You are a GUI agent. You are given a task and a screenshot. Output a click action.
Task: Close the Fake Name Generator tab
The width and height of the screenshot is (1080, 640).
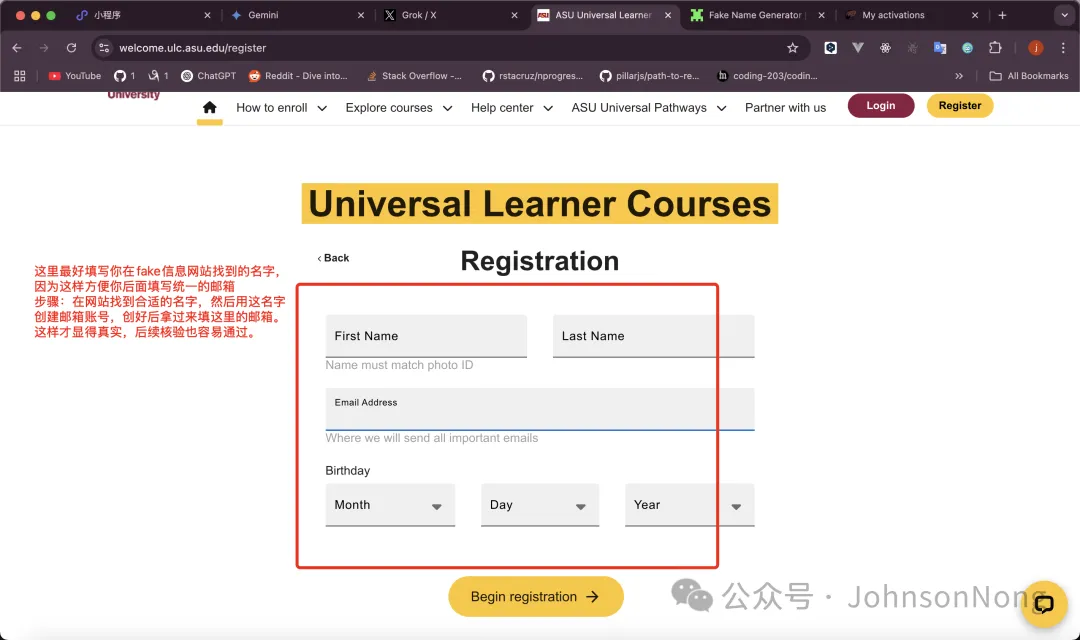821,15
